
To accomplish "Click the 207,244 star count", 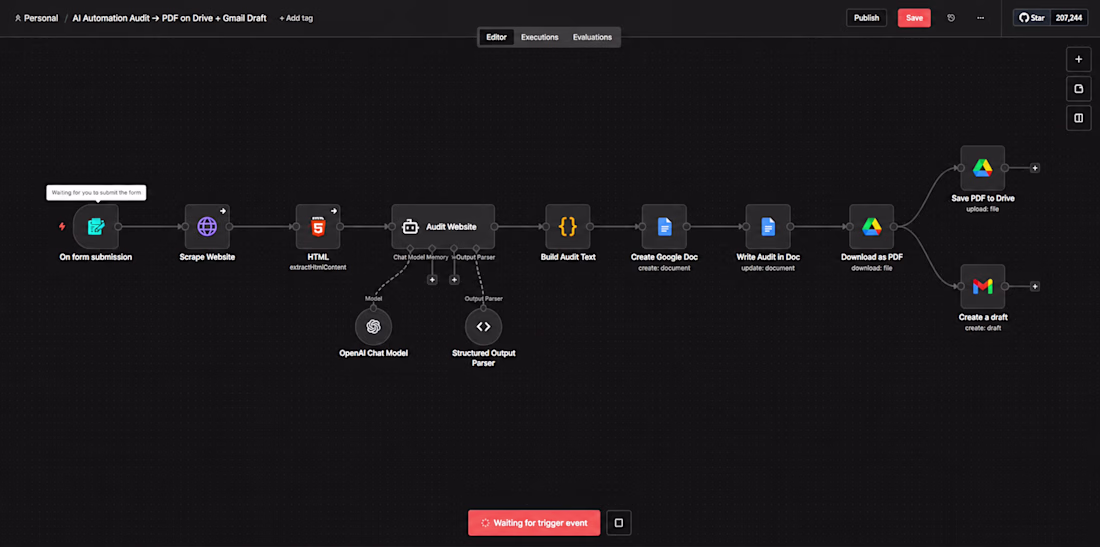I will click(x=1069, y=18).
